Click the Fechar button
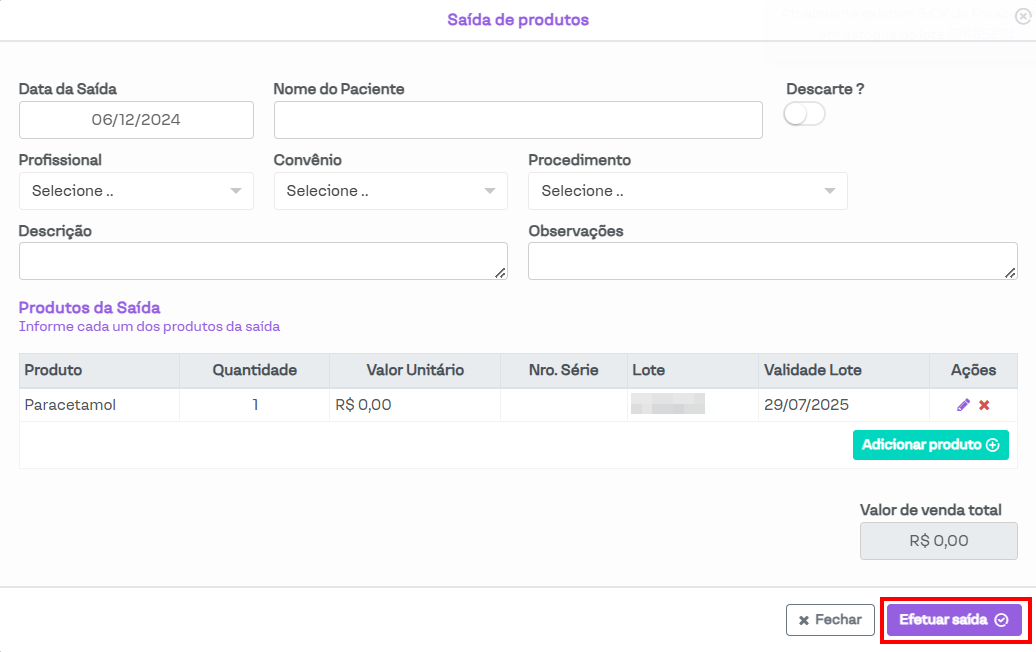The image size is (1036, 652). point(830,620)
